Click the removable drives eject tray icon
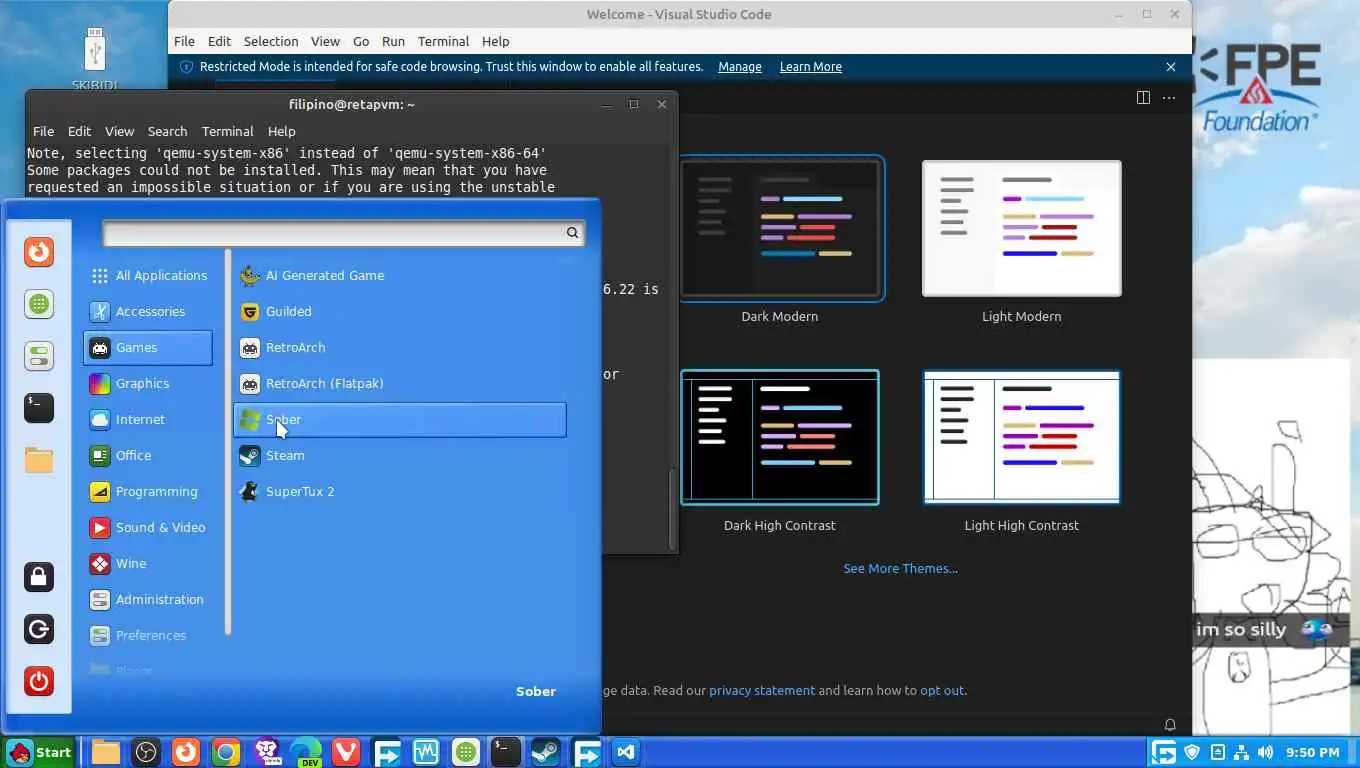This screenshot has height=768, width=1360. point(1217,753)
